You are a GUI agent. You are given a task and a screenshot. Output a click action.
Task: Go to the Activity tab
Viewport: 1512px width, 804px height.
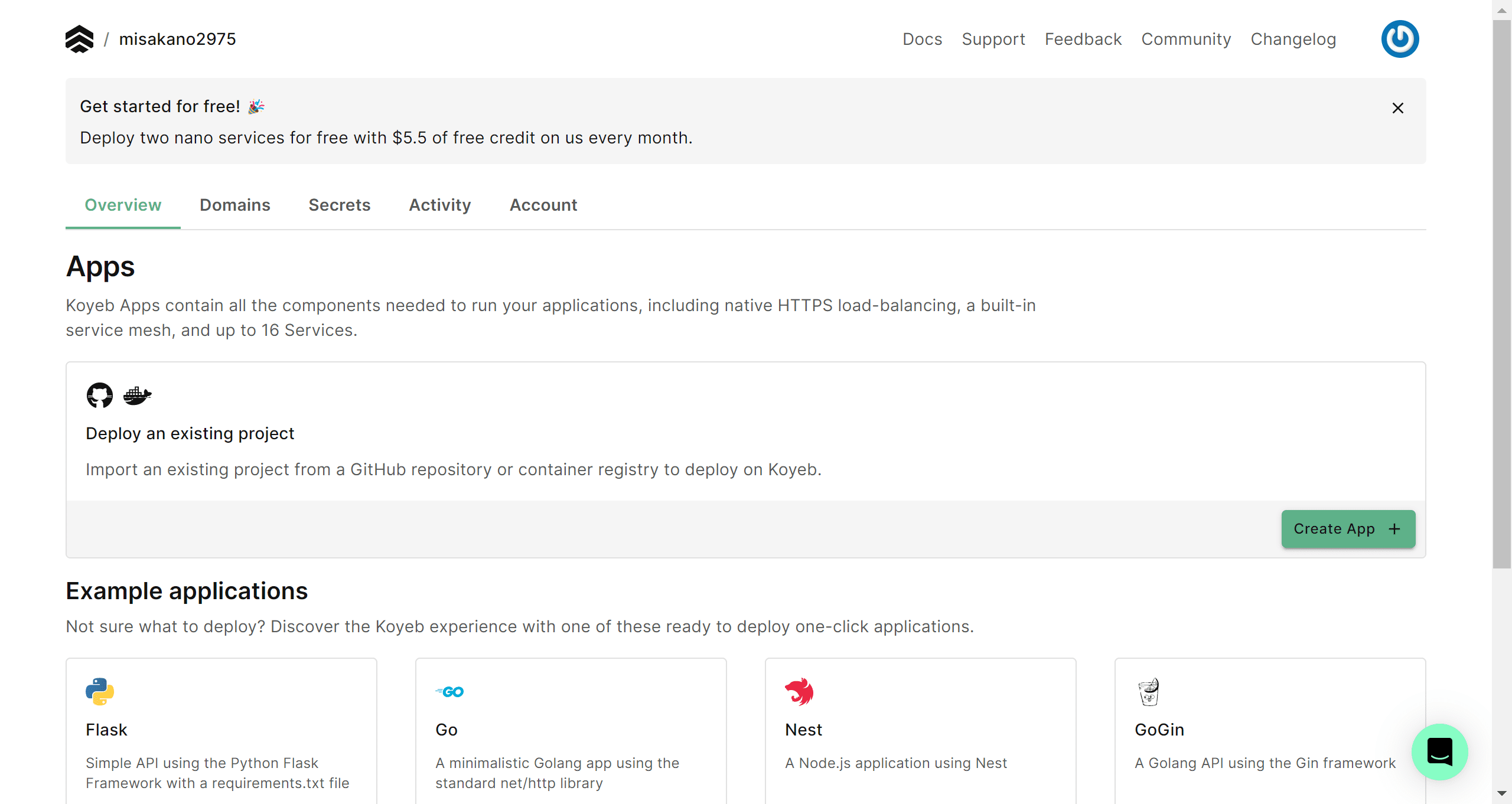click(440, 205)
